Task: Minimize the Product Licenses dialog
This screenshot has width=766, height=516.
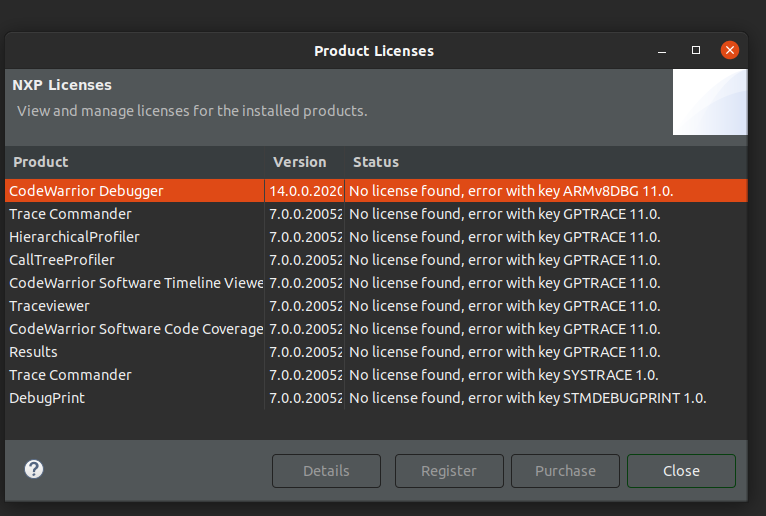Action: coord(662,50)
